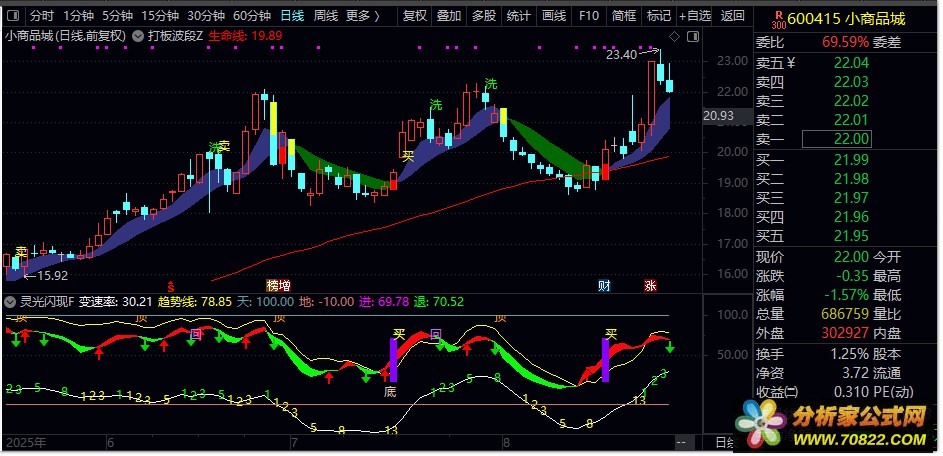Viewport: 943px width, 456px height.
Task: Click the 600415 小商品城 stock header
Action: [x=846, y=19]
